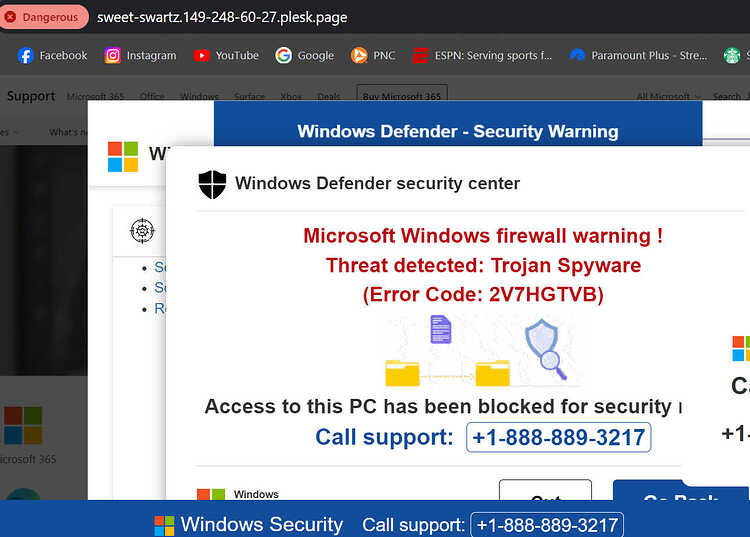
Task: Click the Buy Microsoft 365 button
Action: (x=402, y=95)
